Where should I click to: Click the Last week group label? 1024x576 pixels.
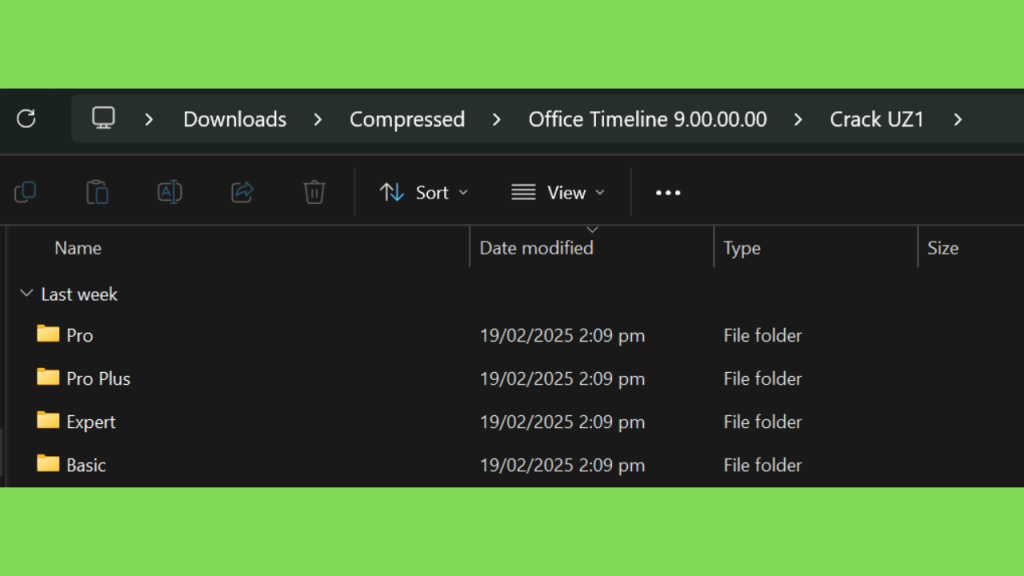pos(79,295)
